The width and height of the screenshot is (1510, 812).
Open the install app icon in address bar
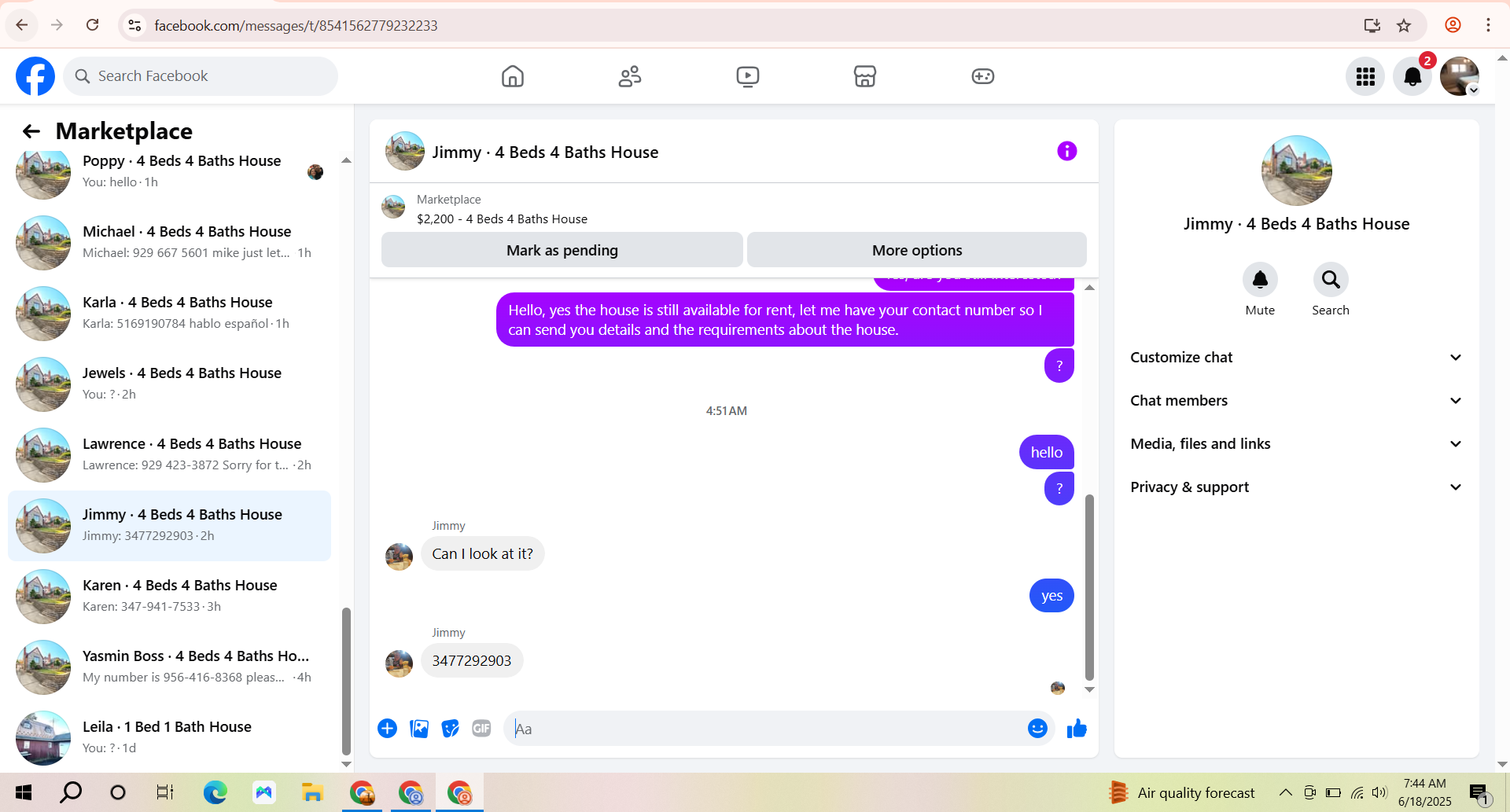(x=1372, y=25)
